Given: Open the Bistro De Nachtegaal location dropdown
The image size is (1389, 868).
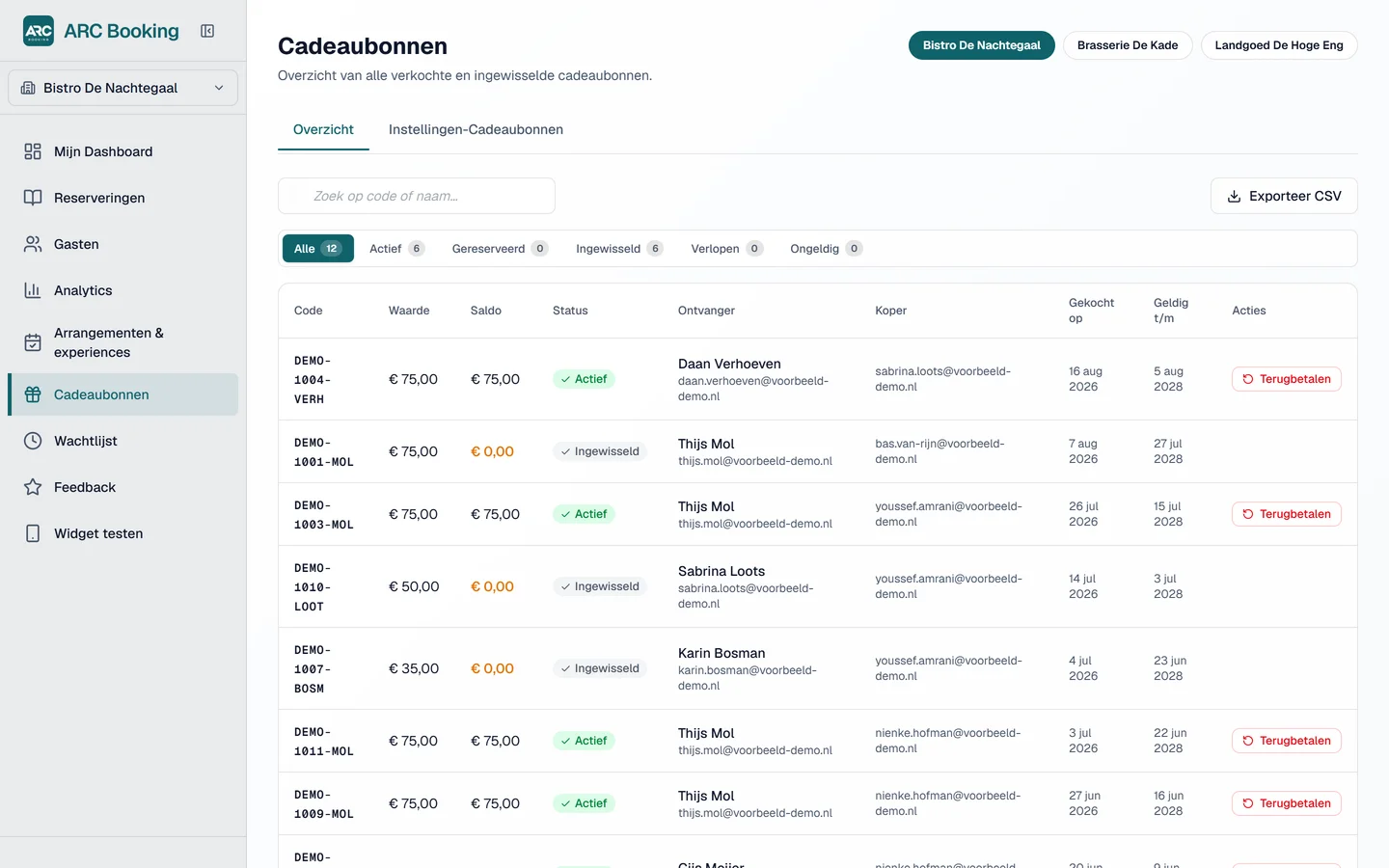Looking at the screenshot, I should pos(123,88).
